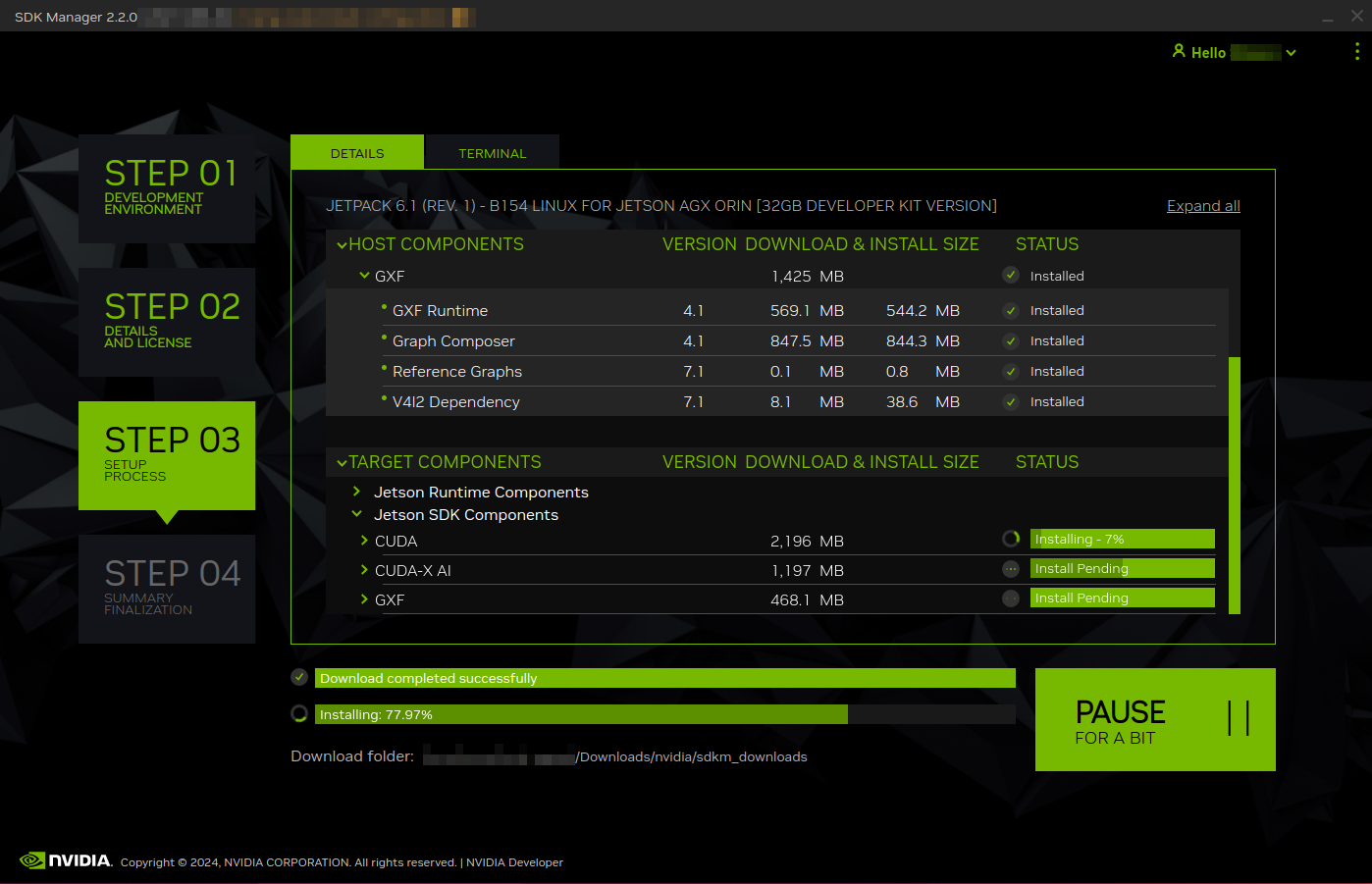1372x884 pixels.
Task: Click the 1,425 MB GXF size value
Action: (808, 277)
